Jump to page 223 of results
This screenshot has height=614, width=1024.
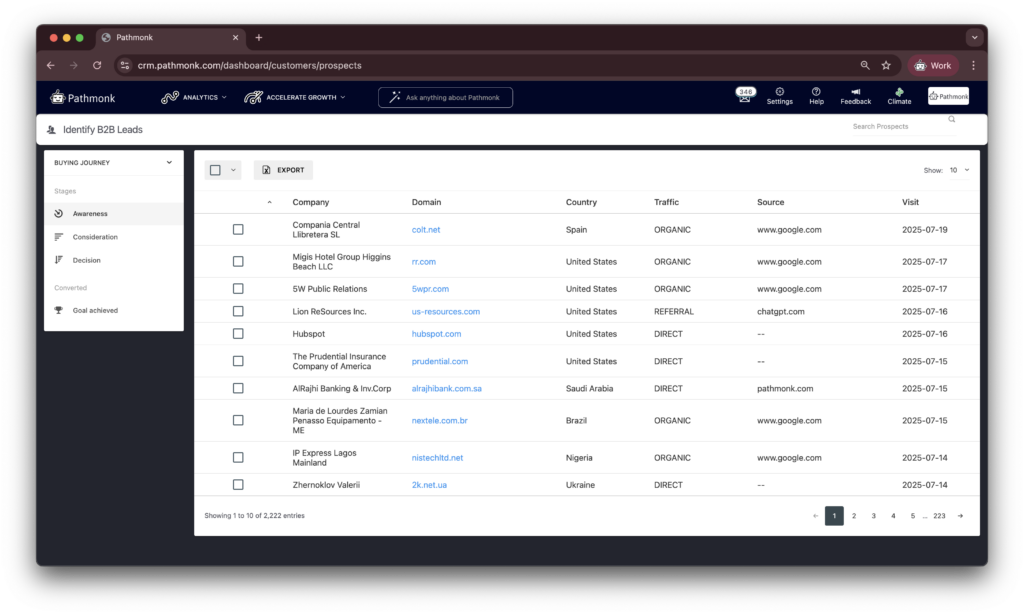[x=939, y=515]
